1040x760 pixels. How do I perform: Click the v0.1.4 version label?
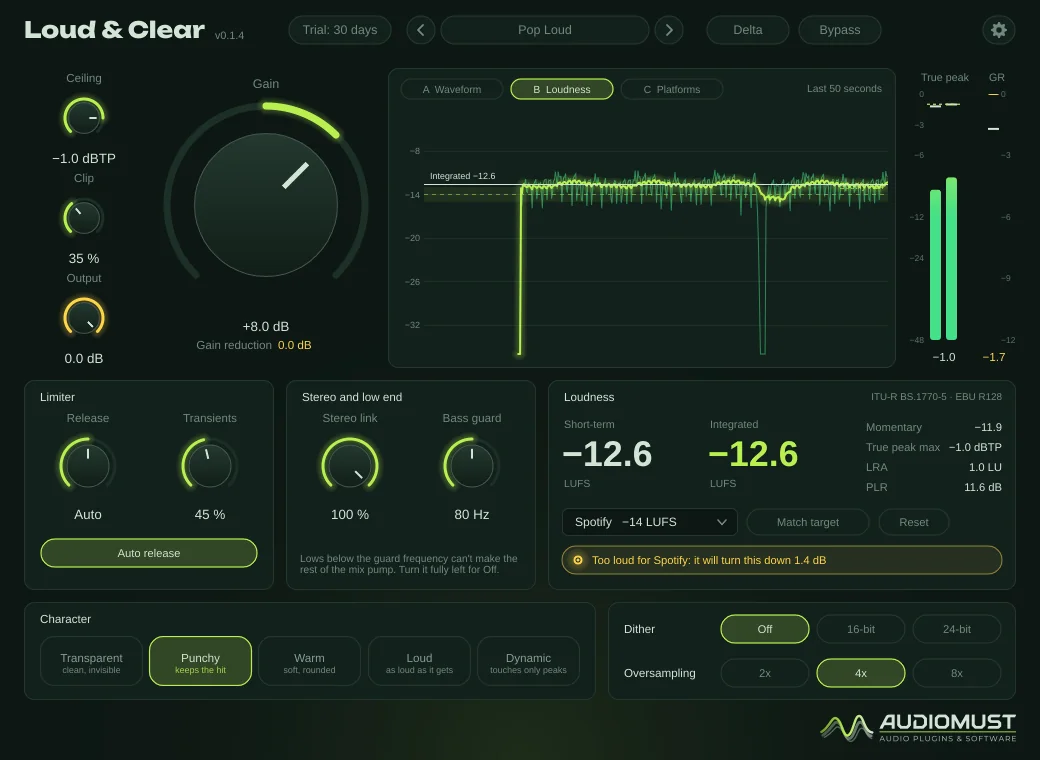click(229, 35)
